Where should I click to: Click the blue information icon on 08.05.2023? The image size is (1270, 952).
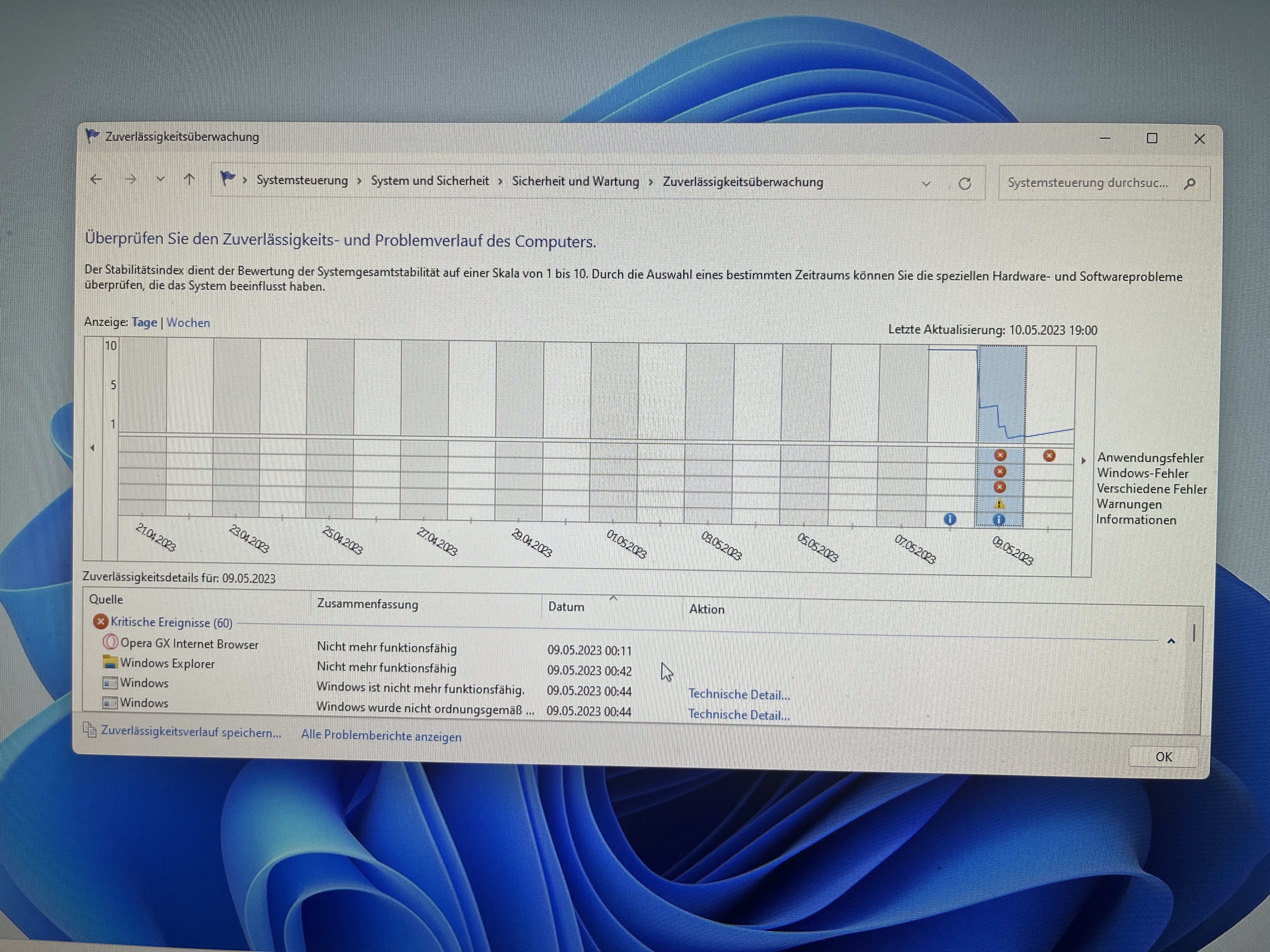click(x=950, y=519)
